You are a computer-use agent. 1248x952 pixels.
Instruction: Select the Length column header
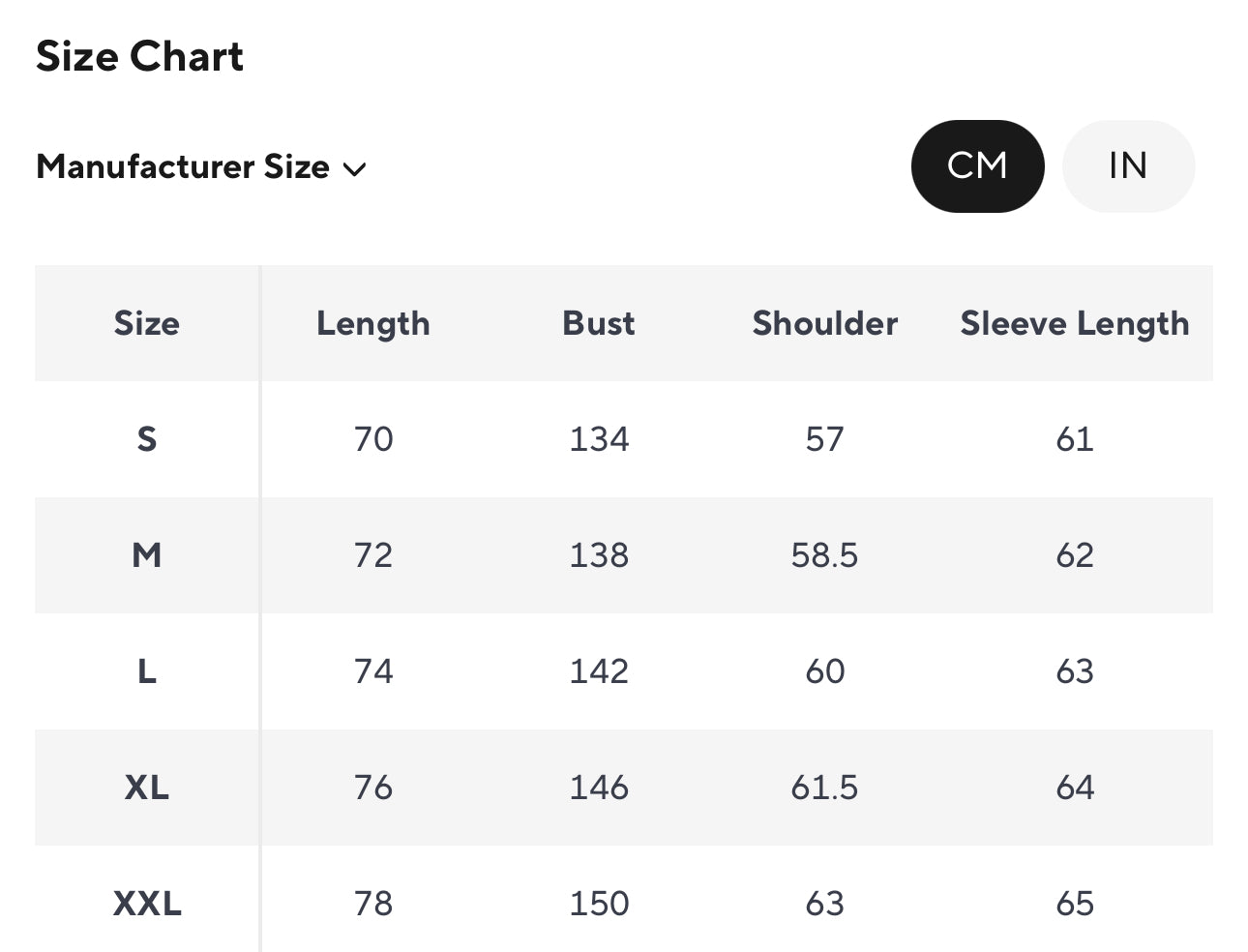coord(372,323)
